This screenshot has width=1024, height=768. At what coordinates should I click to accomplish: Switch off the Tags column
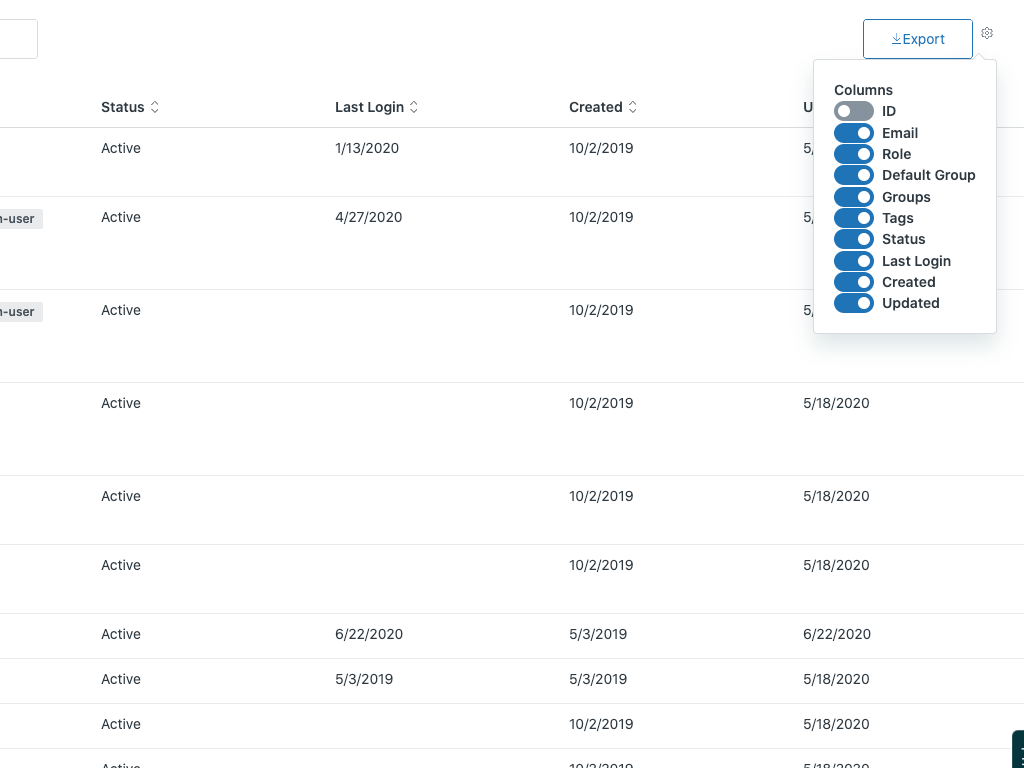853,218
